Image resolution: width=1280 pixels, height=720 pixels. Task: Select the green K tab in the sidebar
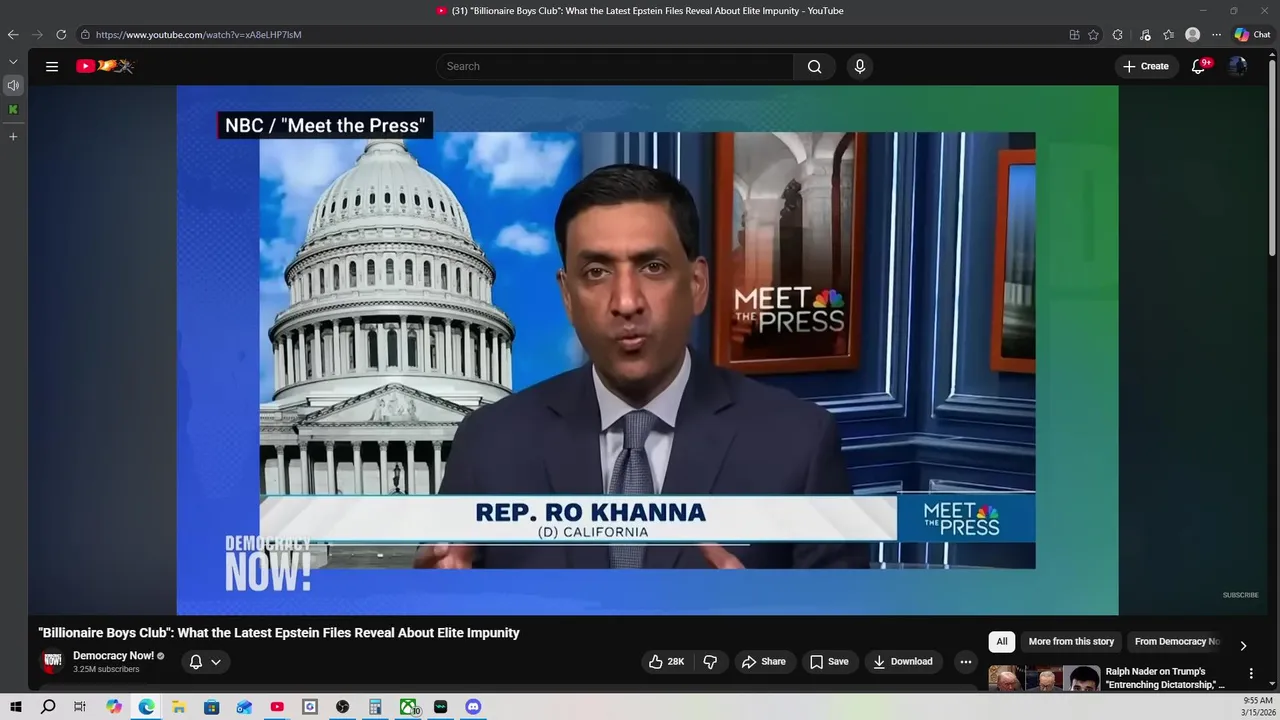click(x=13, y=109)
